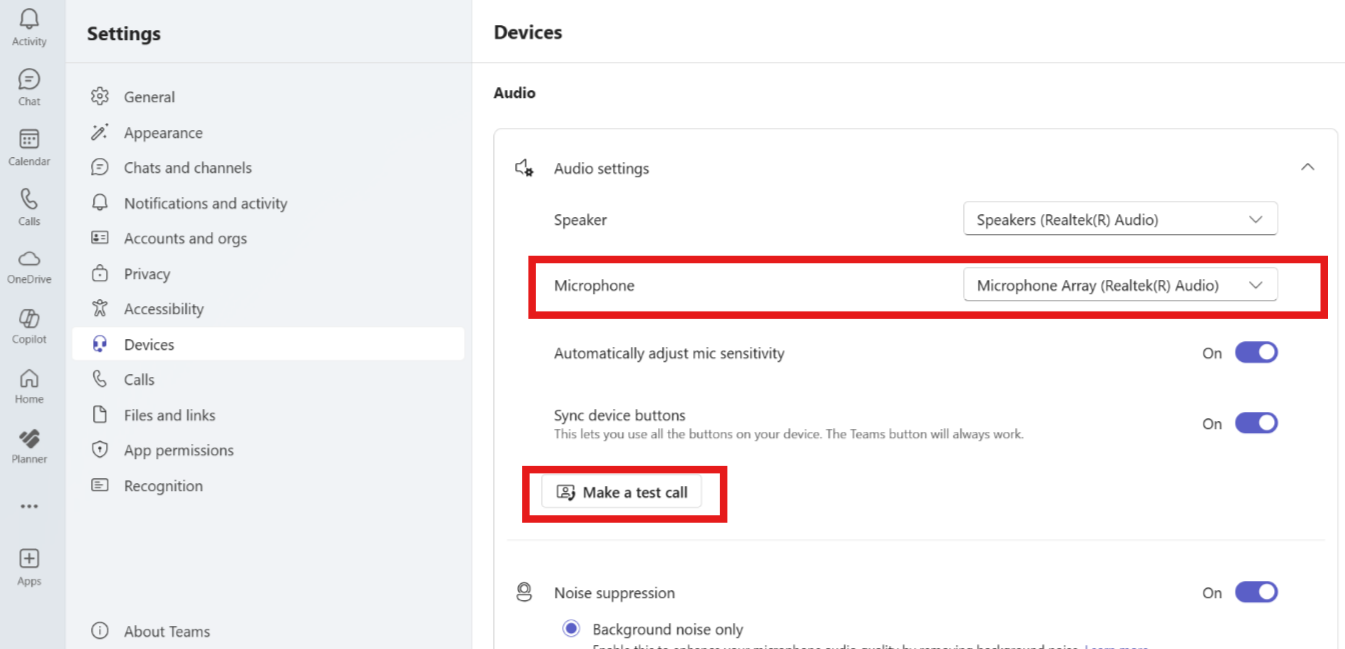The width and height of the screenshot is (1345, 649).
Task: Open the Microphone Array dropdown
Action: [1120, 286]
